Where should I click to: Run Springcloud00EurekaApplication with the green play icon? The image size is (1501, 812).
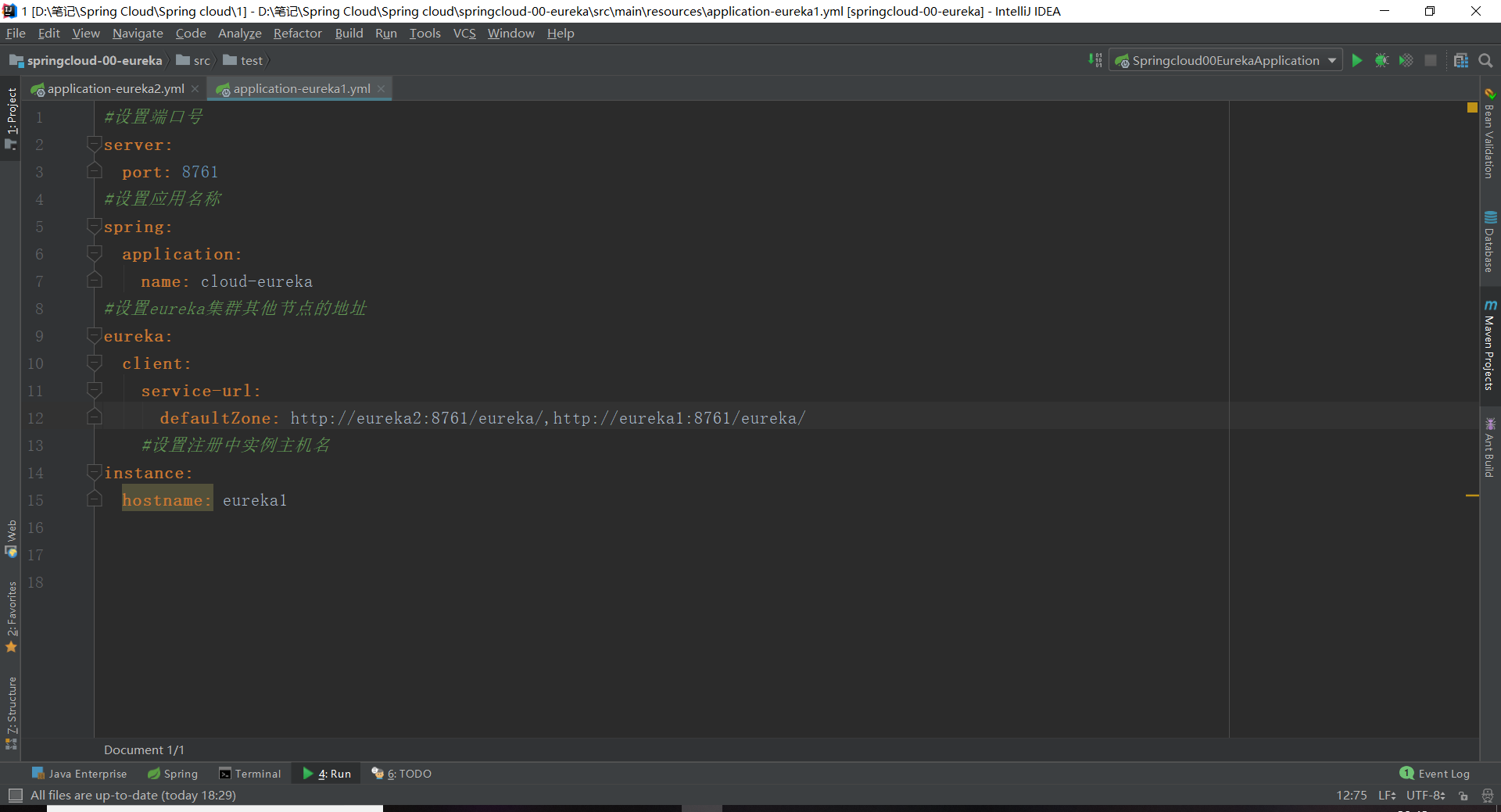1357,61
